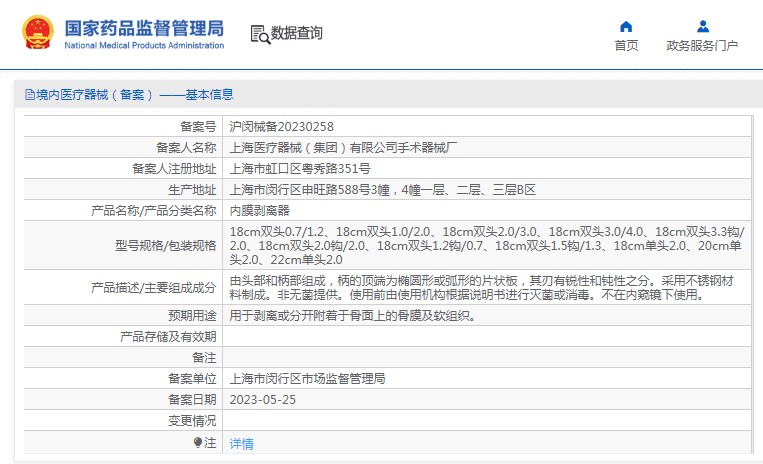Click the home house icon
This screenshot has height=464, width=763.
pyautogui.click(x=626, y=26)
